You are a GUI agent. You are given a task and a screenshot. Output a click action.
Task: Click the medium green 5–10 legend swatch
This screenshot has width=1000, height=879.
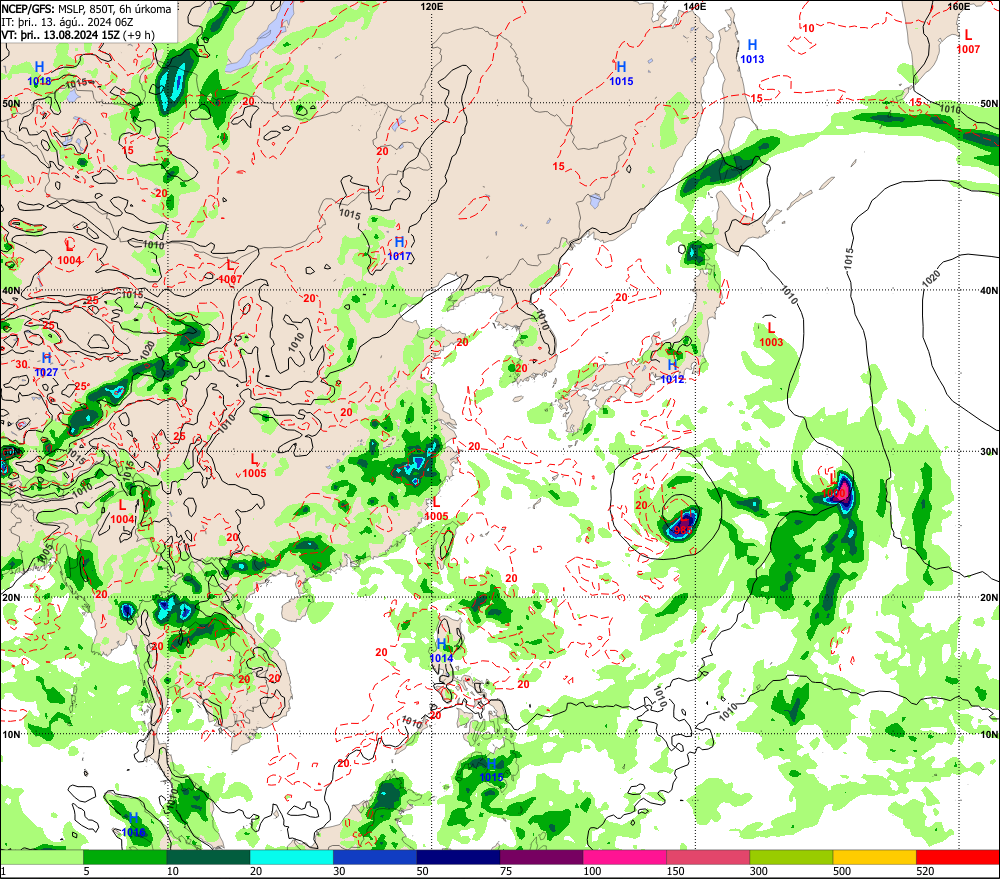point(125,857)
